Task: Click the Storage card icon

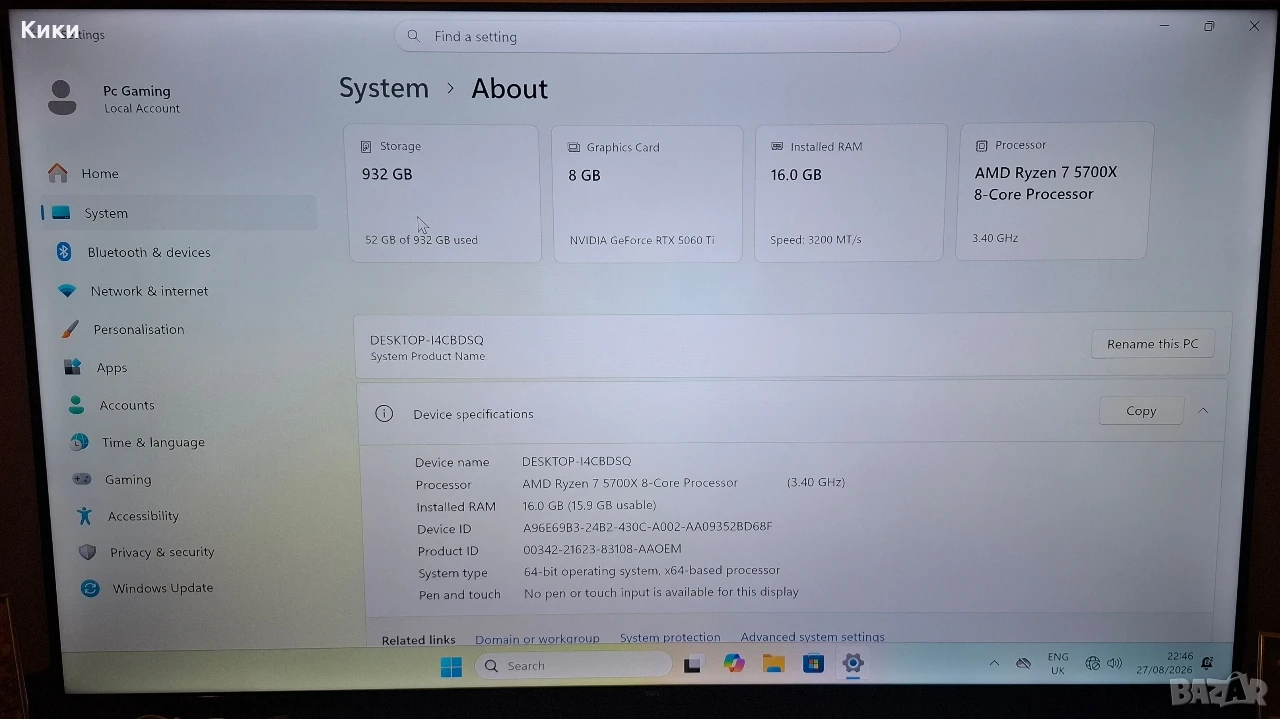Action: click(366, 146)
